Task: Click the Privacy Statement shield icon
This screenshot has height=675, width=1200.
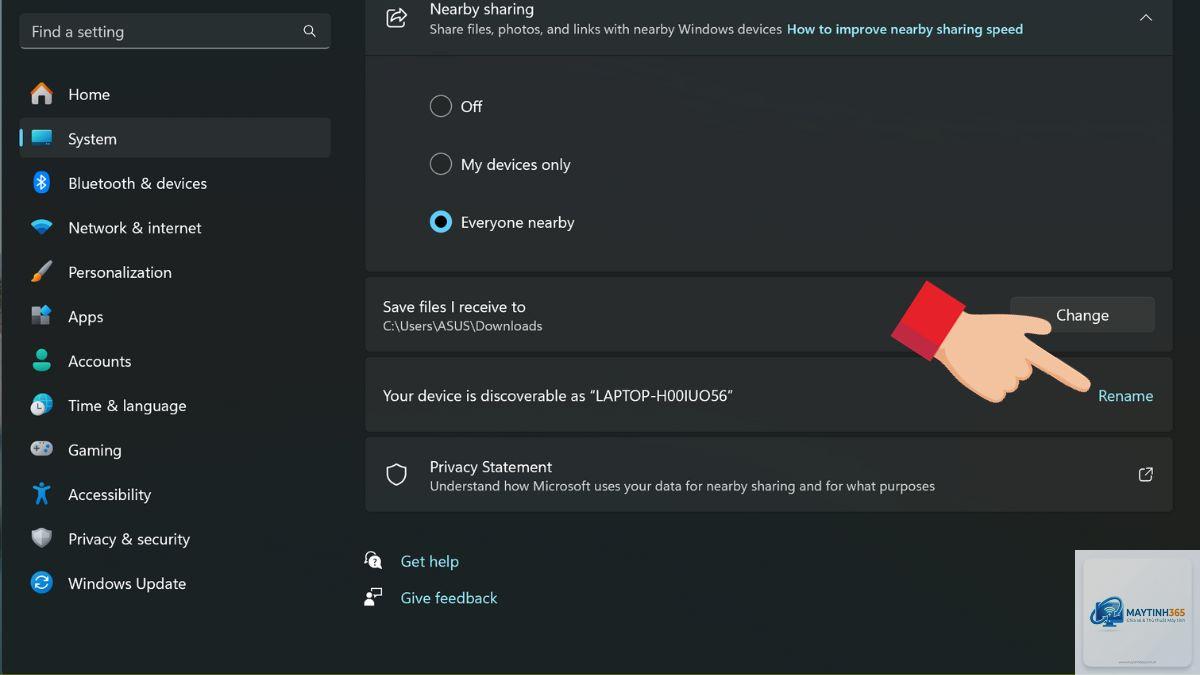Action: 397,475
